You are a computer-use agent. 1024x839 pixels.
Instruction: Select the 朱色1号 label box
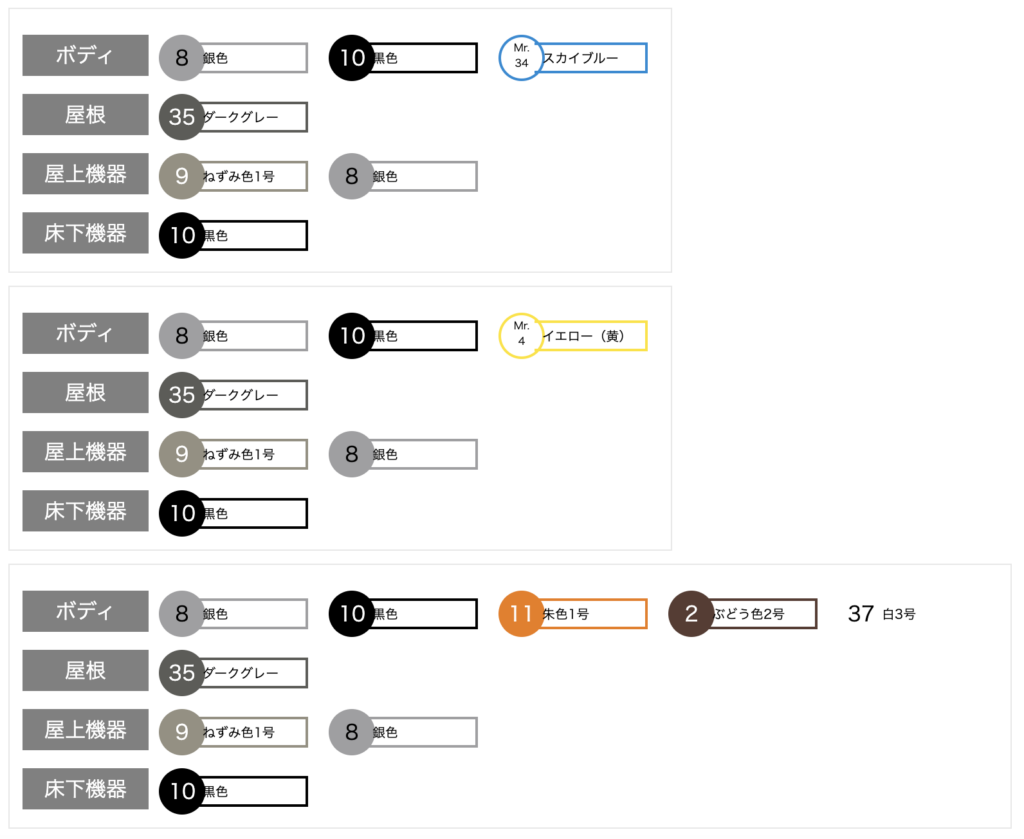click(x=593, y=614)
